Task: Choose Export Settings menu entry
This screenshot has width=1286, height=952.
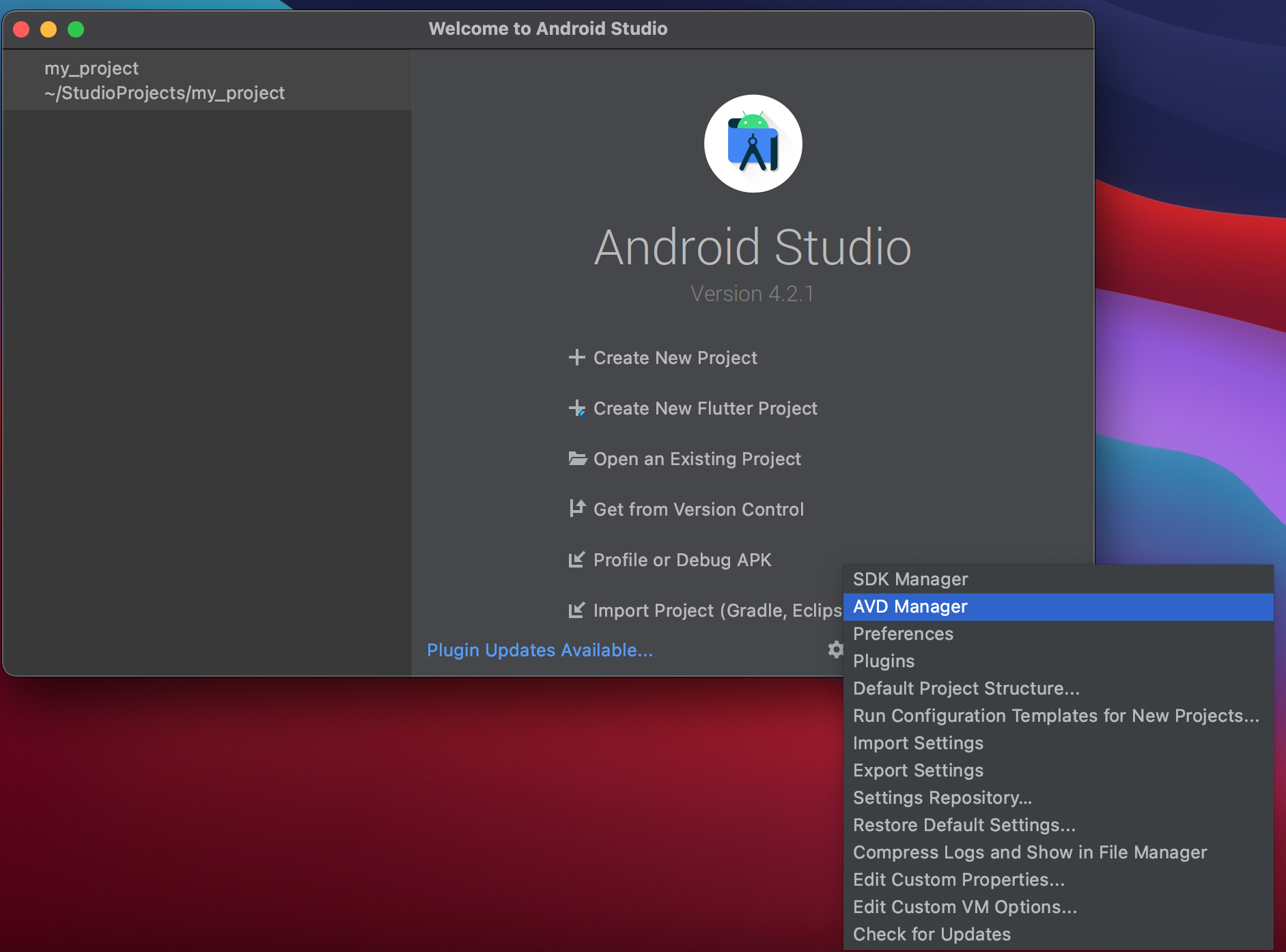Action: click(1059, 770)
